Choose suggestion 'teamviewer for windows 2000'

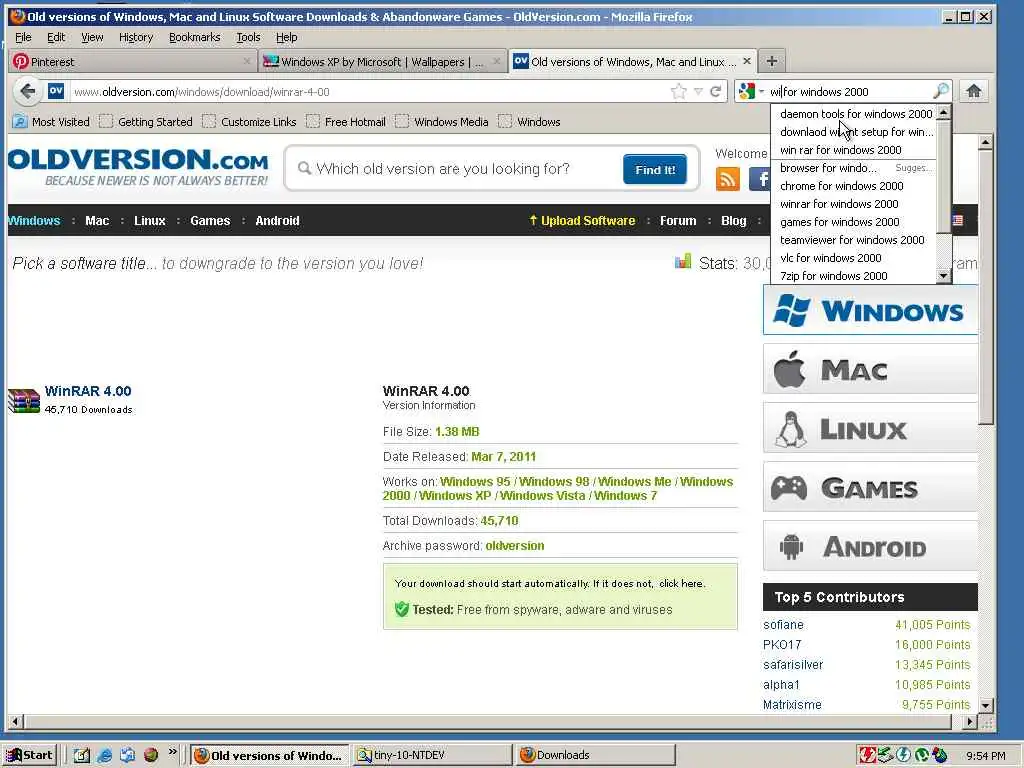854,240
